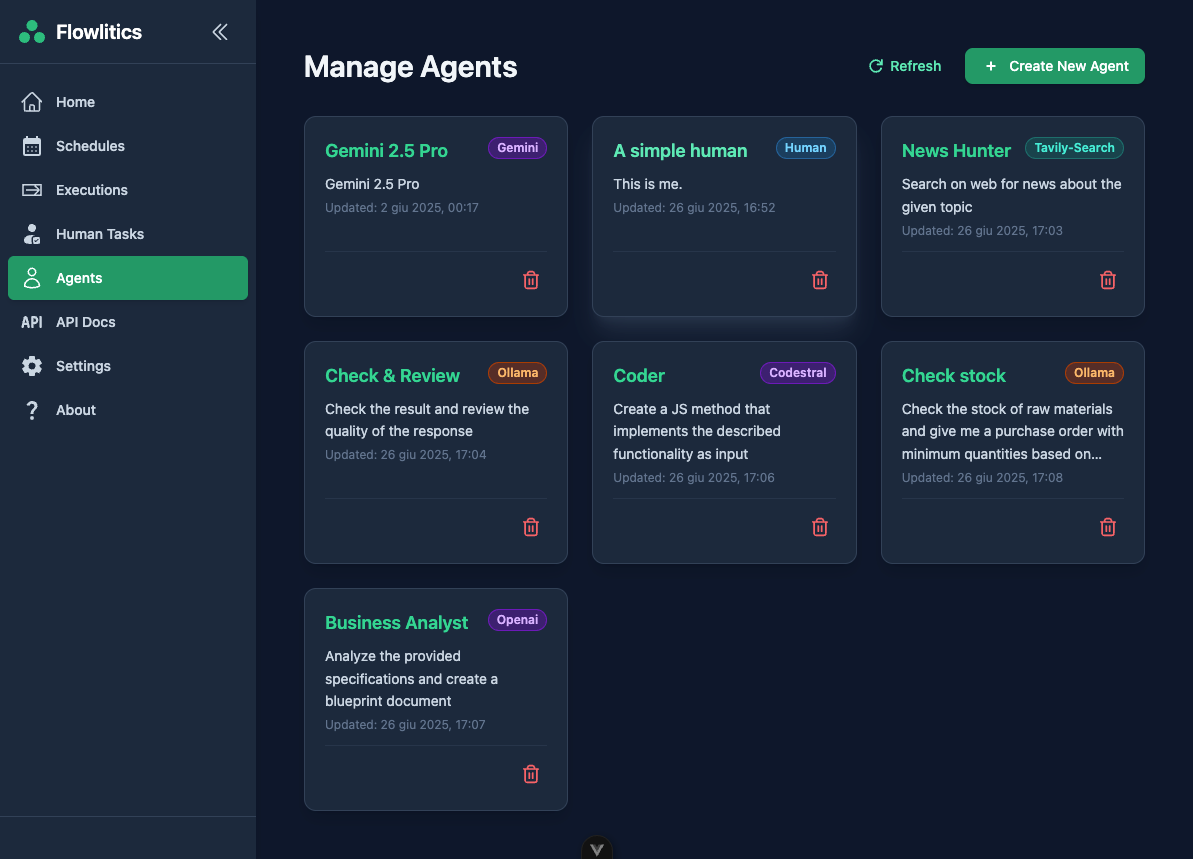Click 'Updated: 26 giu 2025, 16:52'
Screen dimensions: 1193x859
tap(694, 208)
